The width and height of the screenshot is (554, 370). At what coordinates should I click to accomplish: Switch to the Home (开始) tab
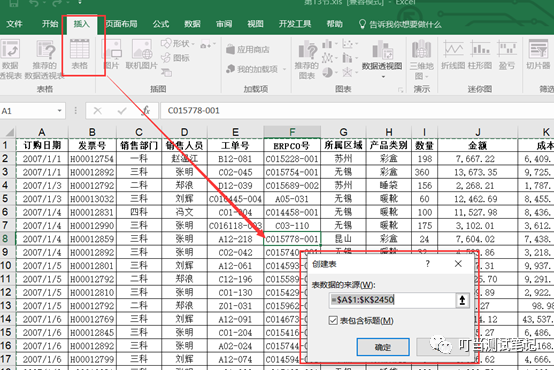[50, 24]
